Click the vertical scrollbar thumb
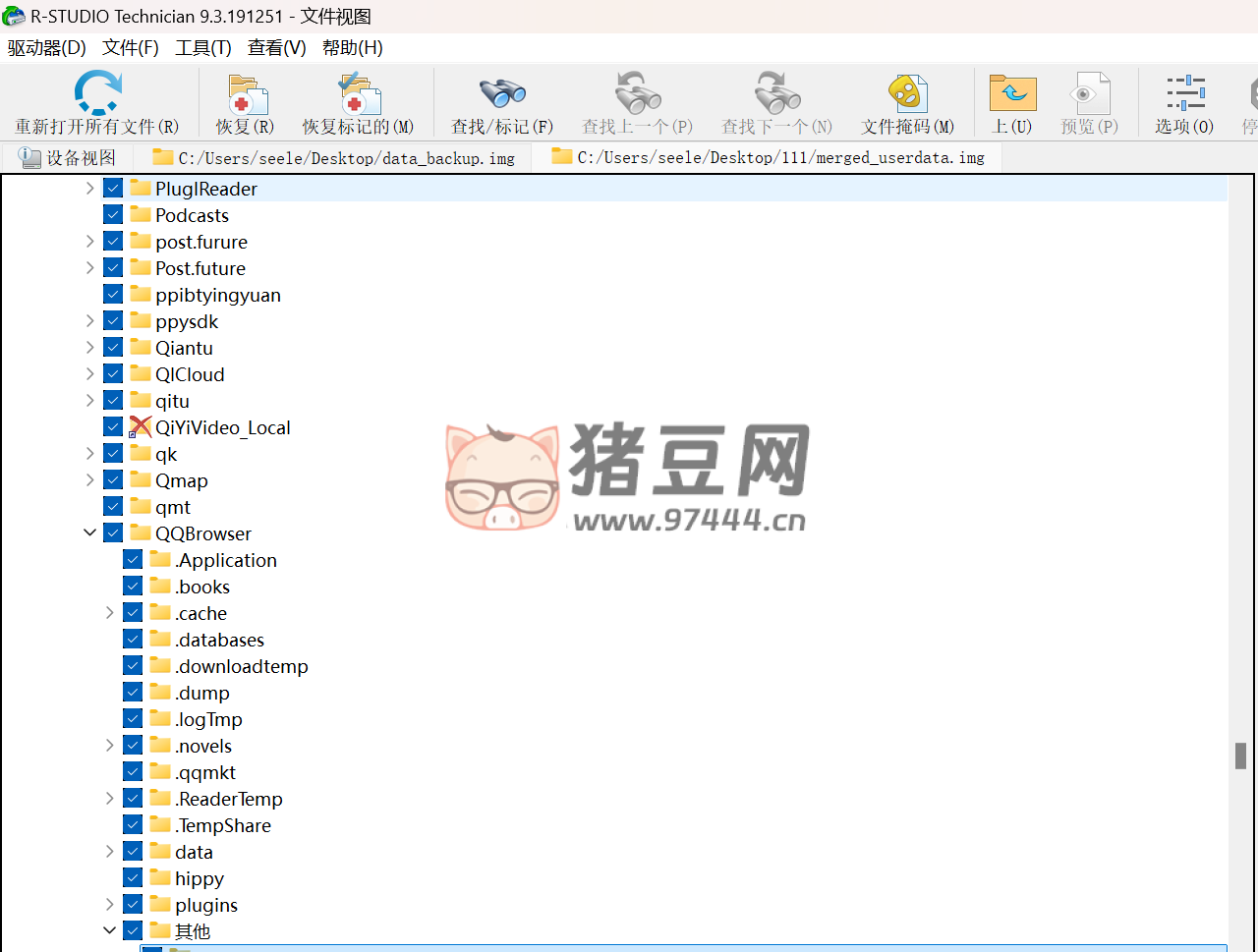The image size is (1258, 952). coord(1240,756)
